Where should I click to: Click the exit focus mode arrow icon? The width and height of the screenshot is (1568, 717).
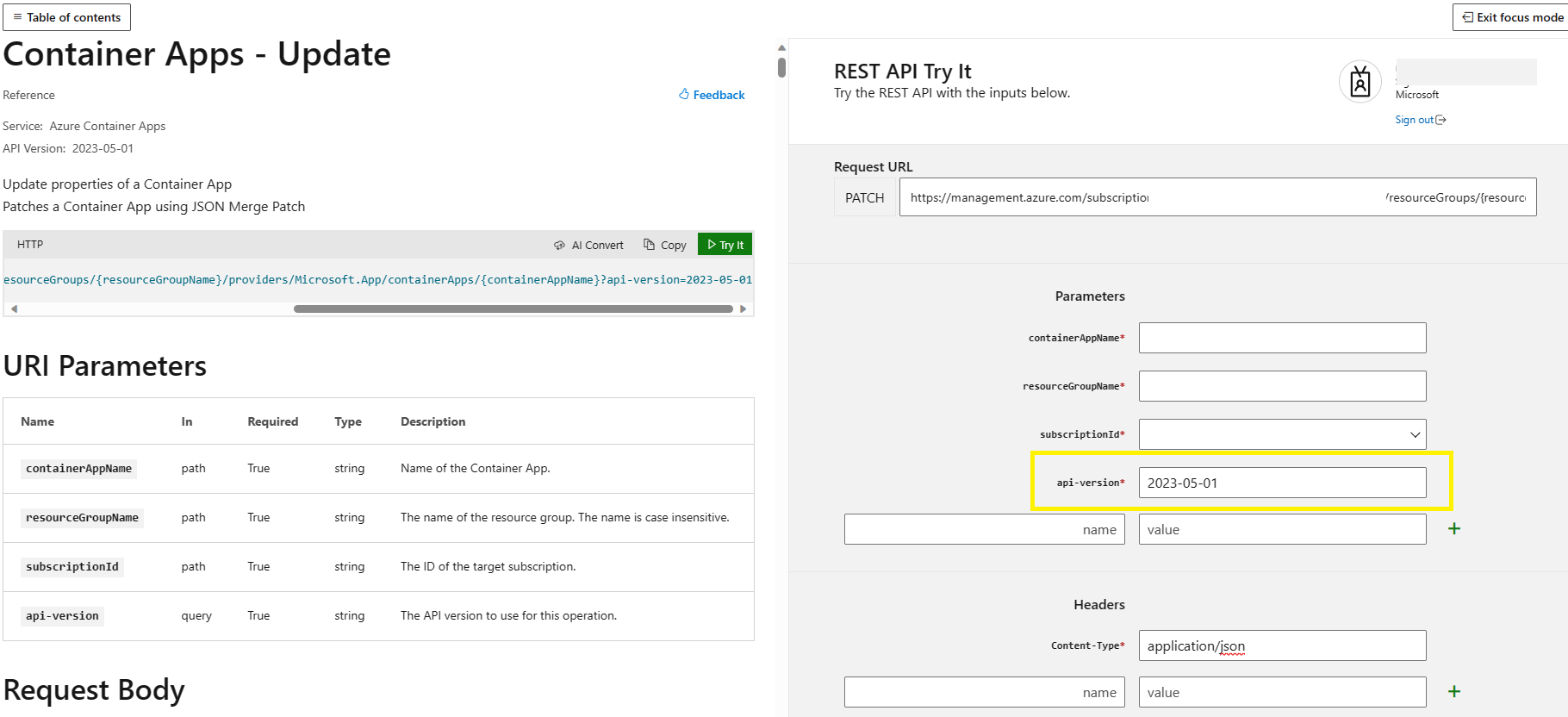pos(1467,17)
